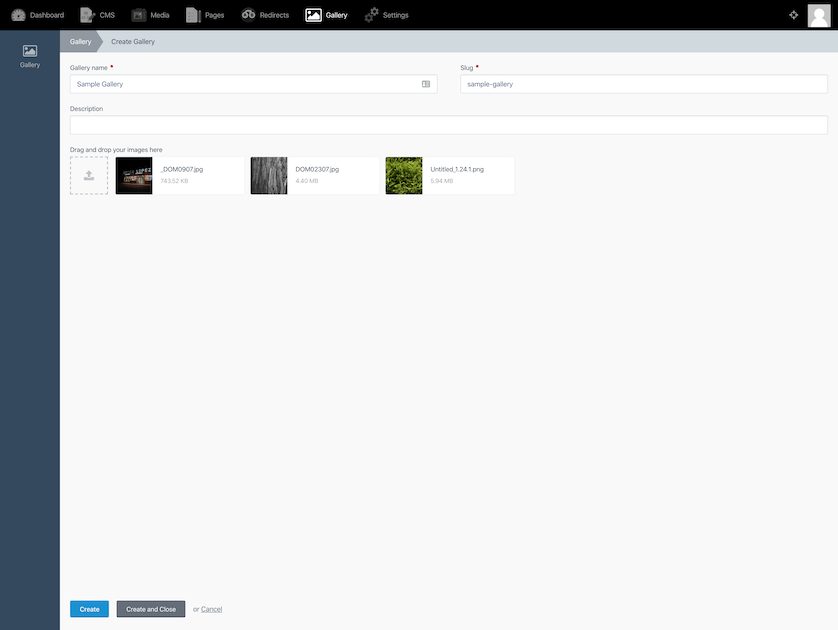Click the Cancel link
The width and height of the screenshot is (838, 630).
point(212,609)
